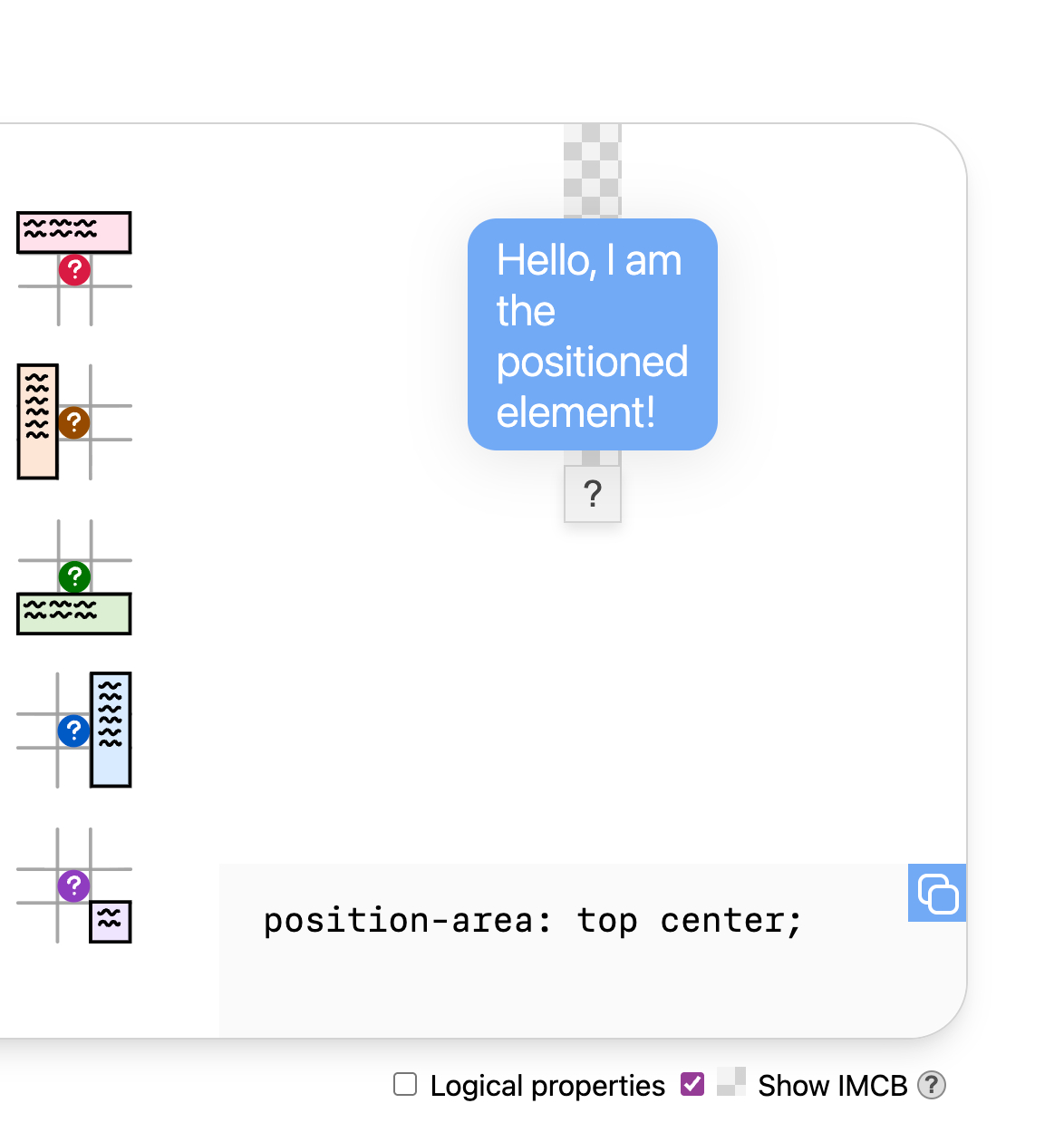The image size is (1064, 1142).
Task: Click the purple question mark circle
Action: (74, 886)
